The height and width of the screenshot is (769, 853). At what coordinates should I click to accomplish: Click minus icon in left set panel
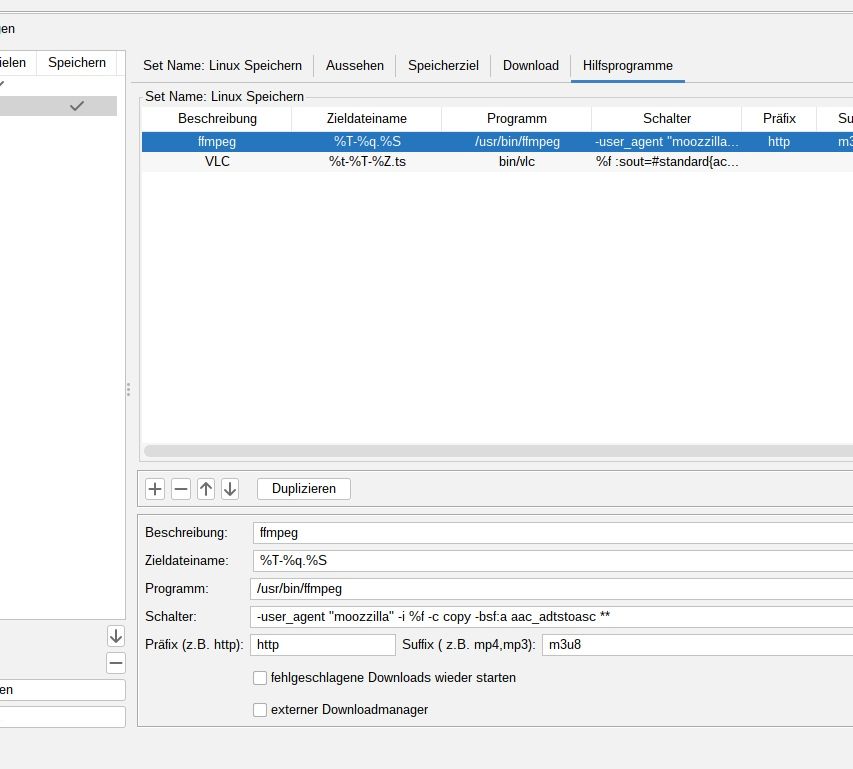click(116, 663)
